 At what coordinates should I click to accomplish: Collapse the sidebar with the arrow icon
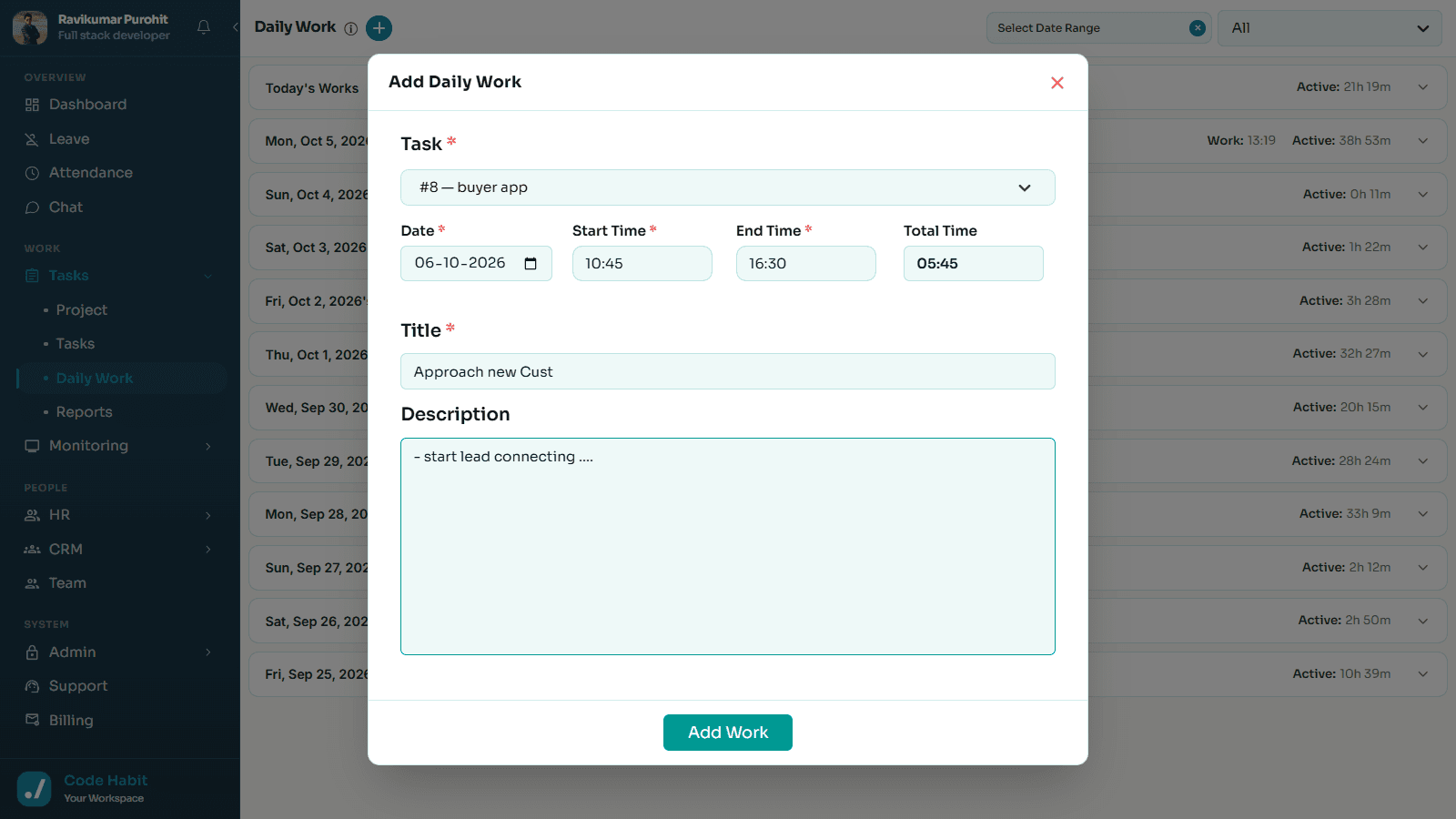[236, 27]
